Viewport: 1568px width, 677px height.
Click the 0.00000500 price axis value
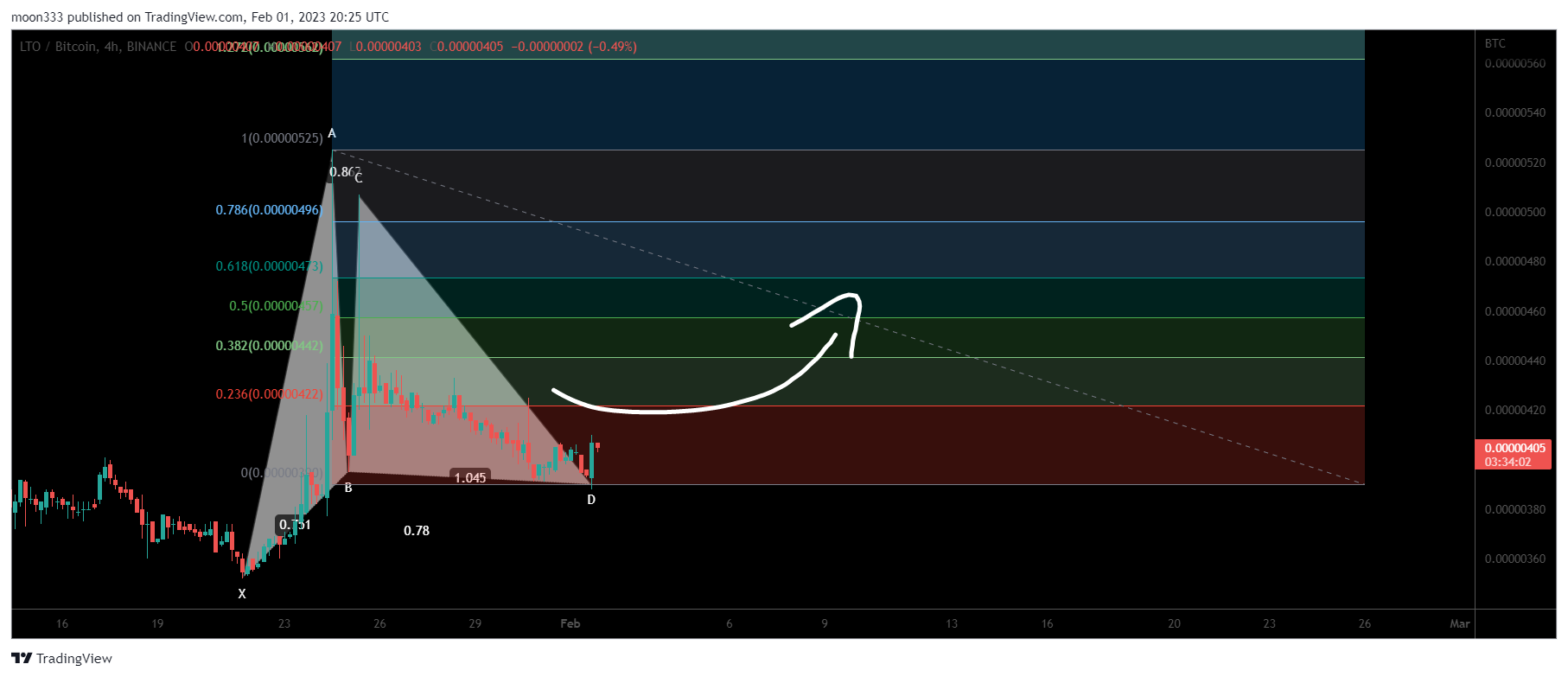(x=1514, y=212)
